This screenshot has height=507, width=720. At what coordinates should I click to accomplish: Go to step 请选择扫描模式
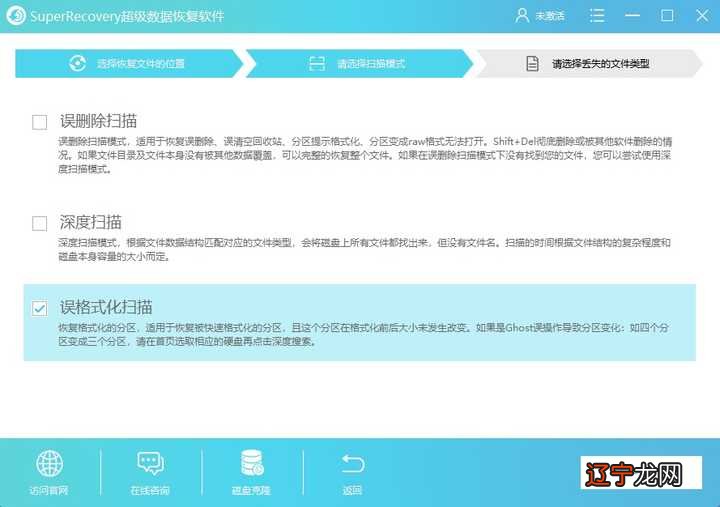(x=359, y=63)
